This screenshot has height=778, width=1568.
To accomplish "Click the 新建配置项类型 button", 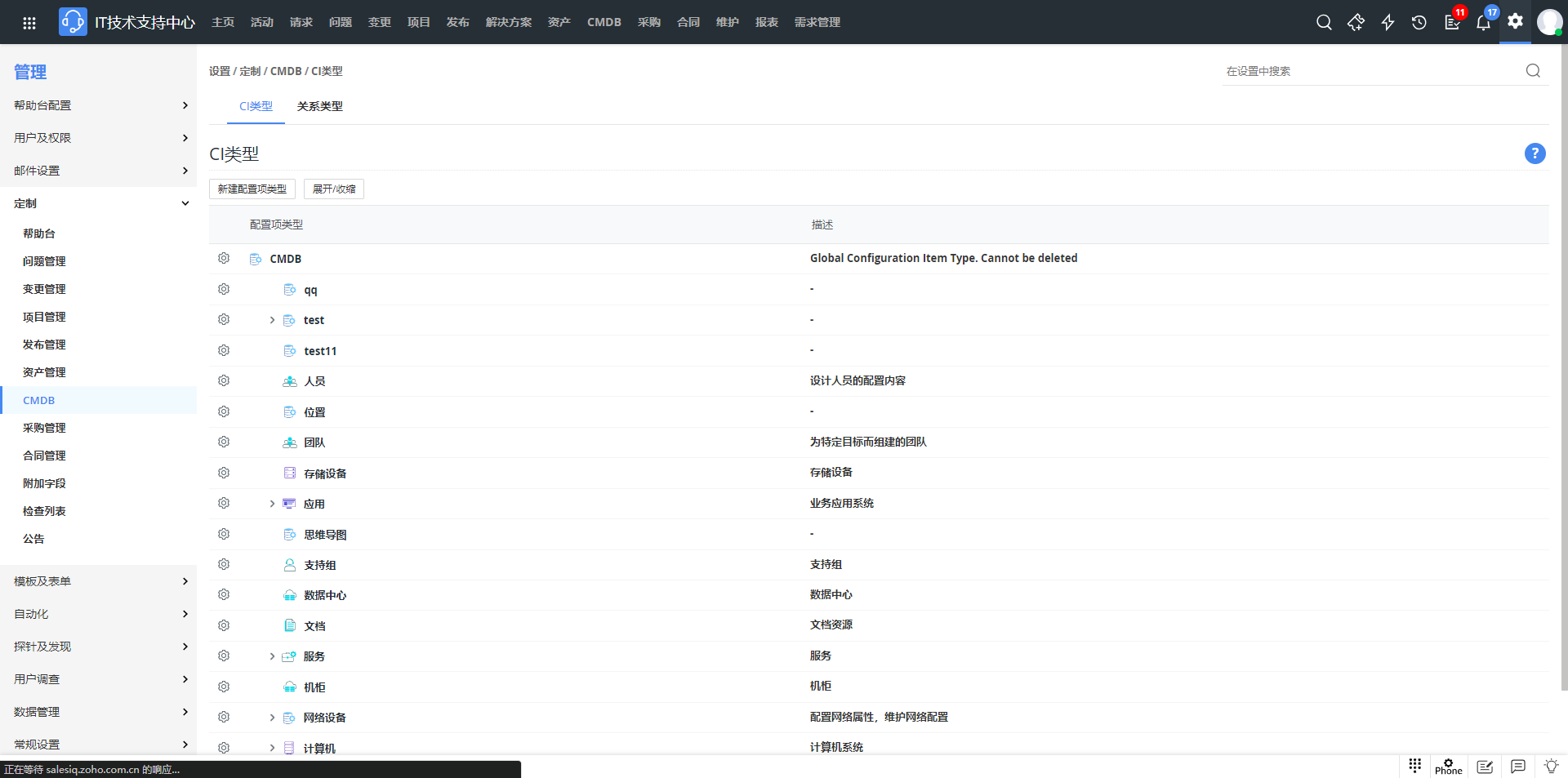I will pyautogui.click(x=252, y=189).
